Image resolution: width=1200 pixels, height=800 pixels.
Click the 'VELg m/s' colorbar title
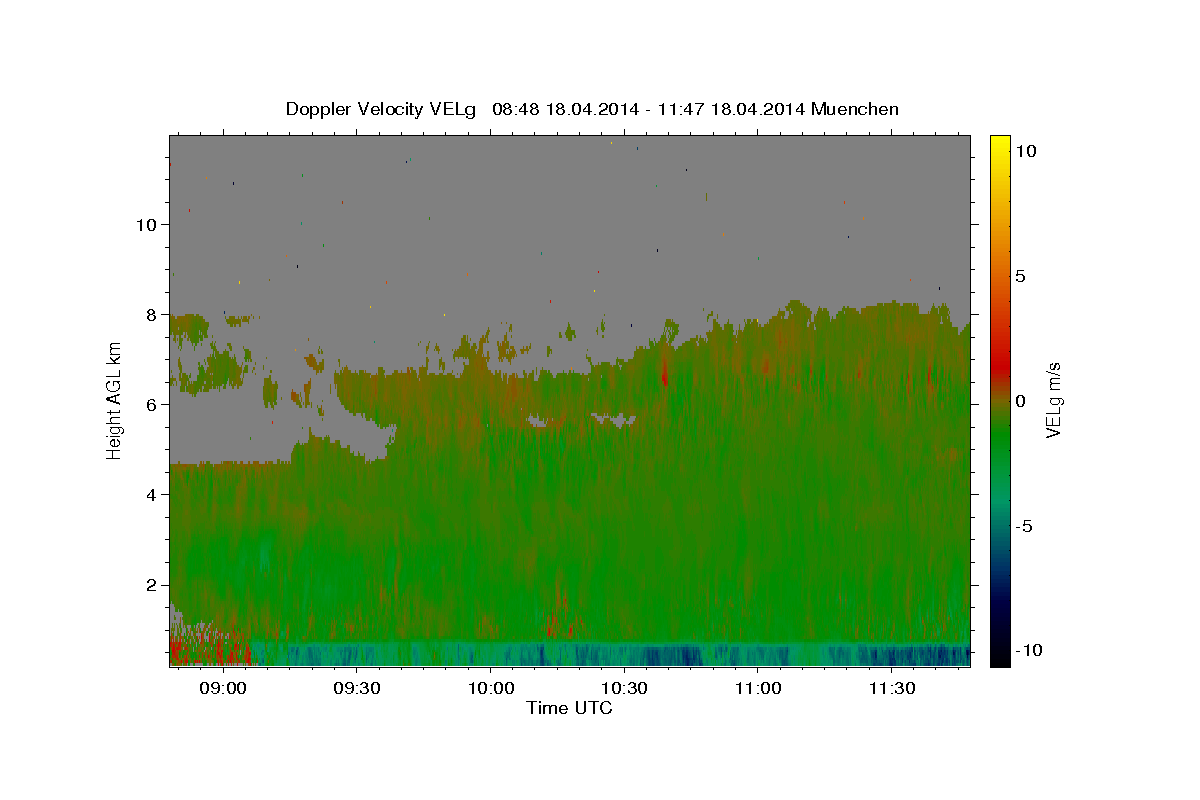click(x=1054, y=400)
